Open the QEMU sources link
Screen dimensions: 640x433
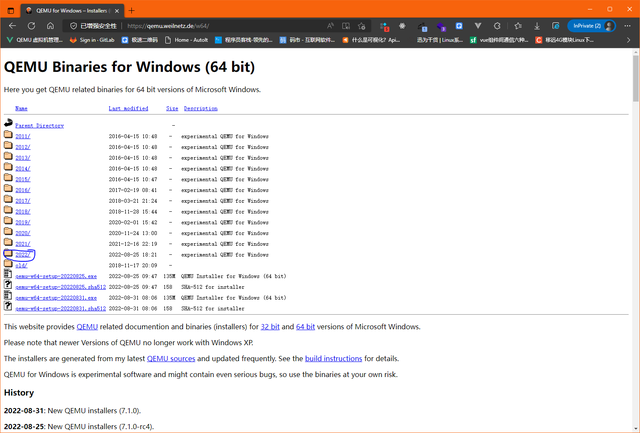171,359
